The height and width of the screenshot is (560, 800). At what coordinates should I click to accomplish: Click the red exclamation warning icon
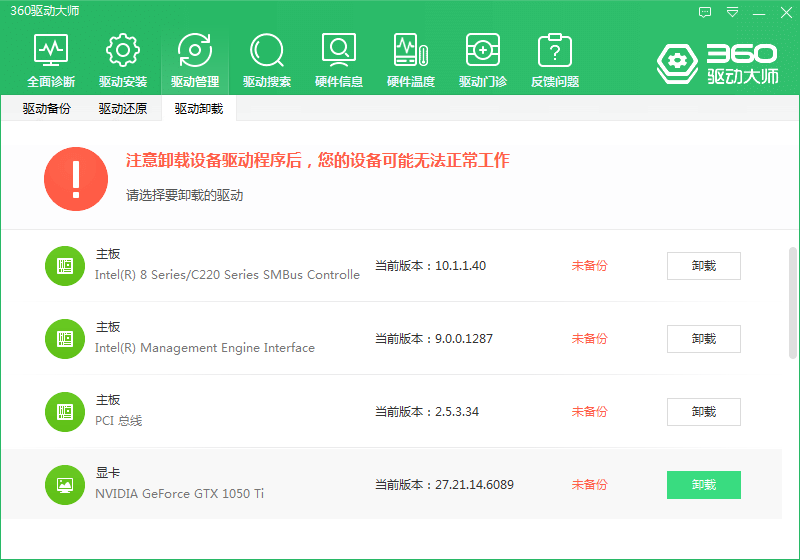coord(76,179)
